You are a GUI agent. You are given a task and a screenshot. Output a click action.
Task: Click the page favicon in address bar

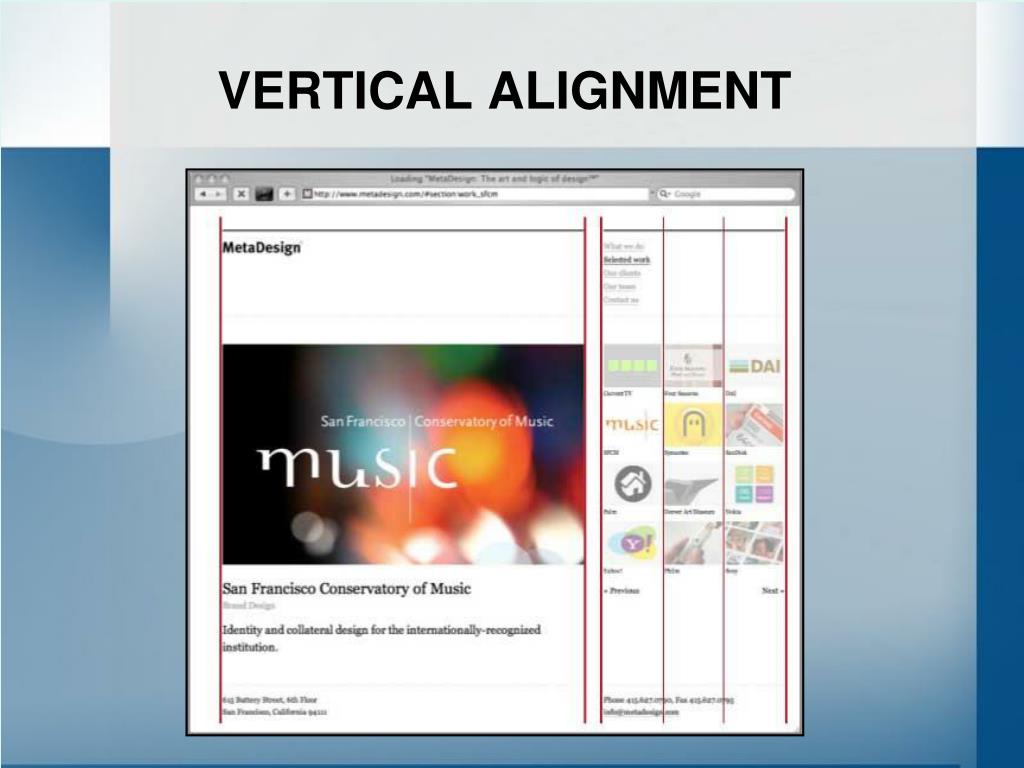click(307, 194)
